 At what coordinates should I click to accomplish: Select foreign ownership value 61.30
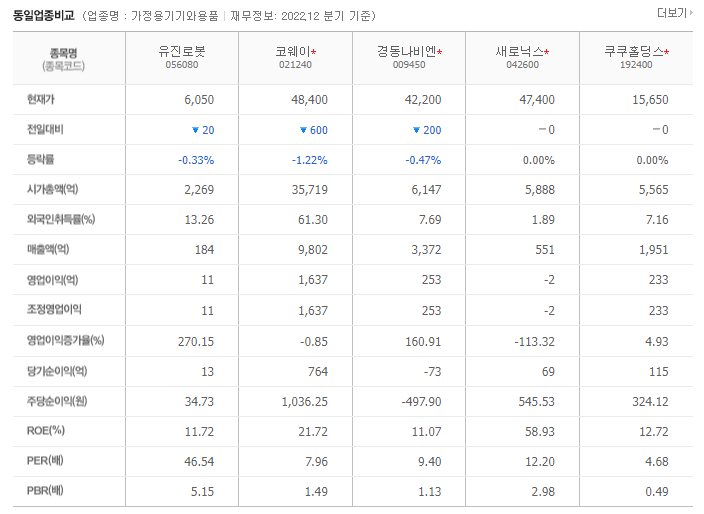[x=313, y=220]
